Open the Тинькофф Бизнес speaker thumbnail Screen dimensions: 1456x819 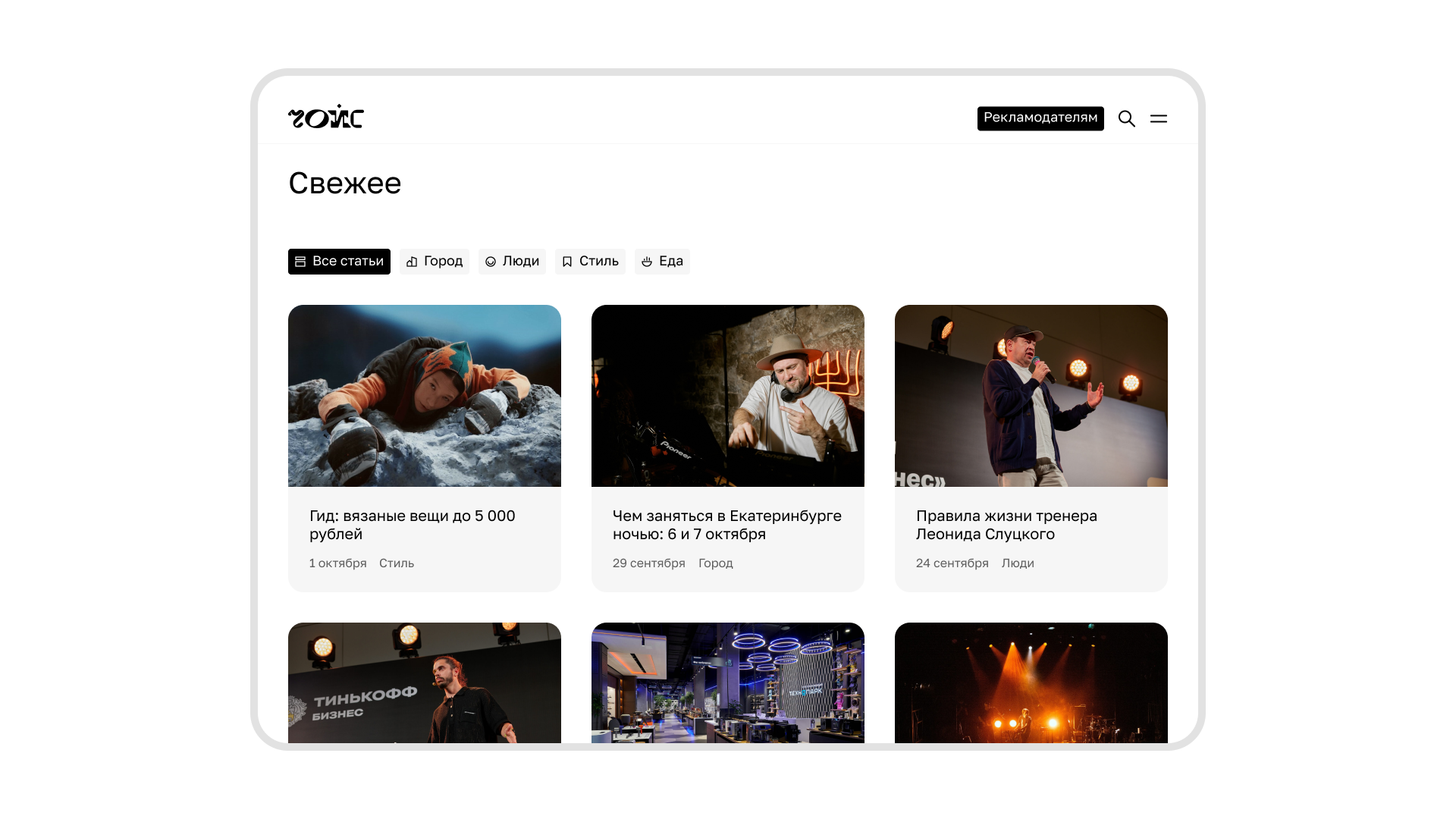[x=425, y=682]
